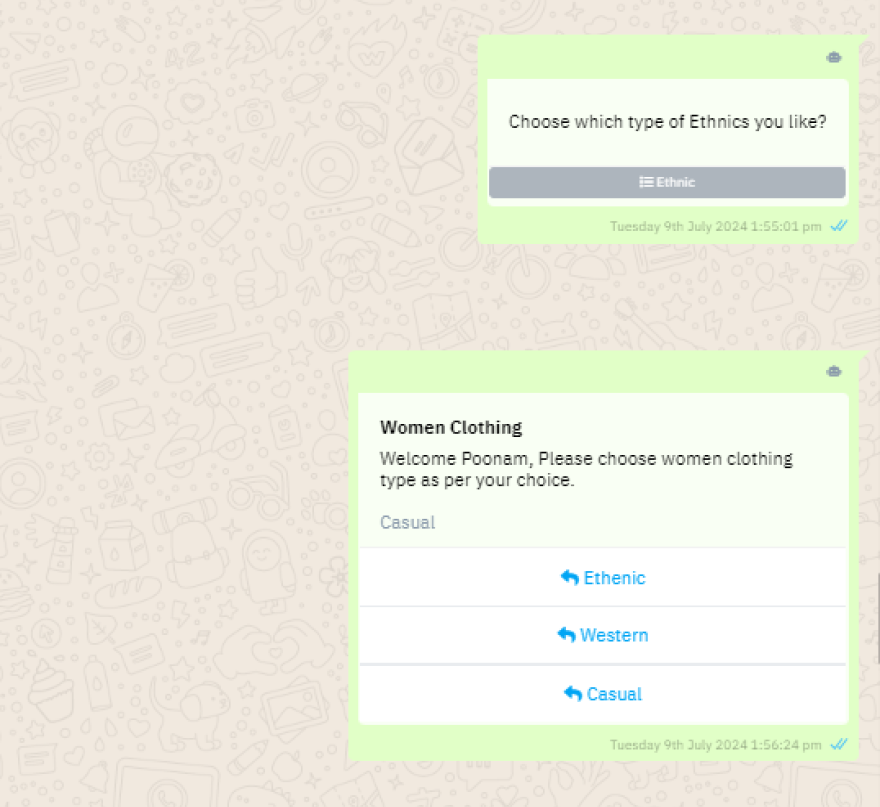The width and height of the screenshot is (880, 807).
Task: Click the chat scrollbar on the right edge
Action: pyautogui.click(x=877, y=620)
